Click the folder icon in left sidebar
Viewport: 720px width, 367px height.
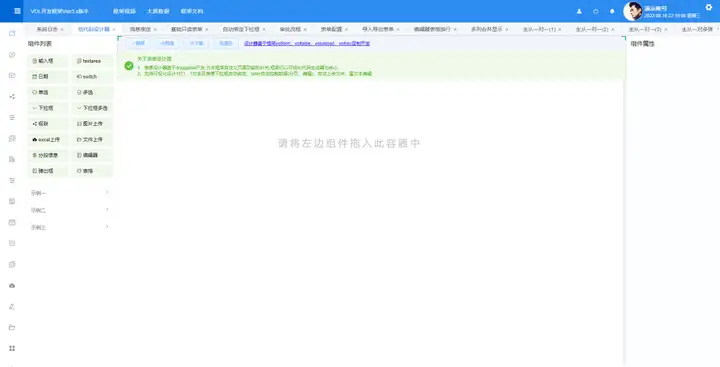12,327
